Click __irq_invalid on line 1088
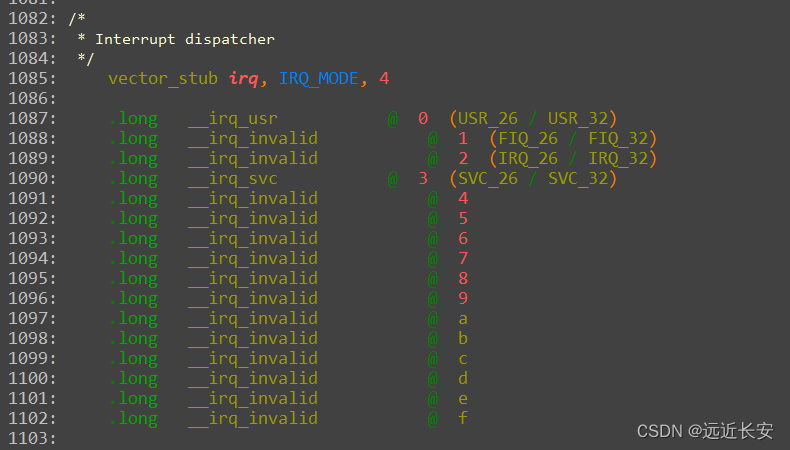The width and height of the screenshot is (790, 450). 253,138
